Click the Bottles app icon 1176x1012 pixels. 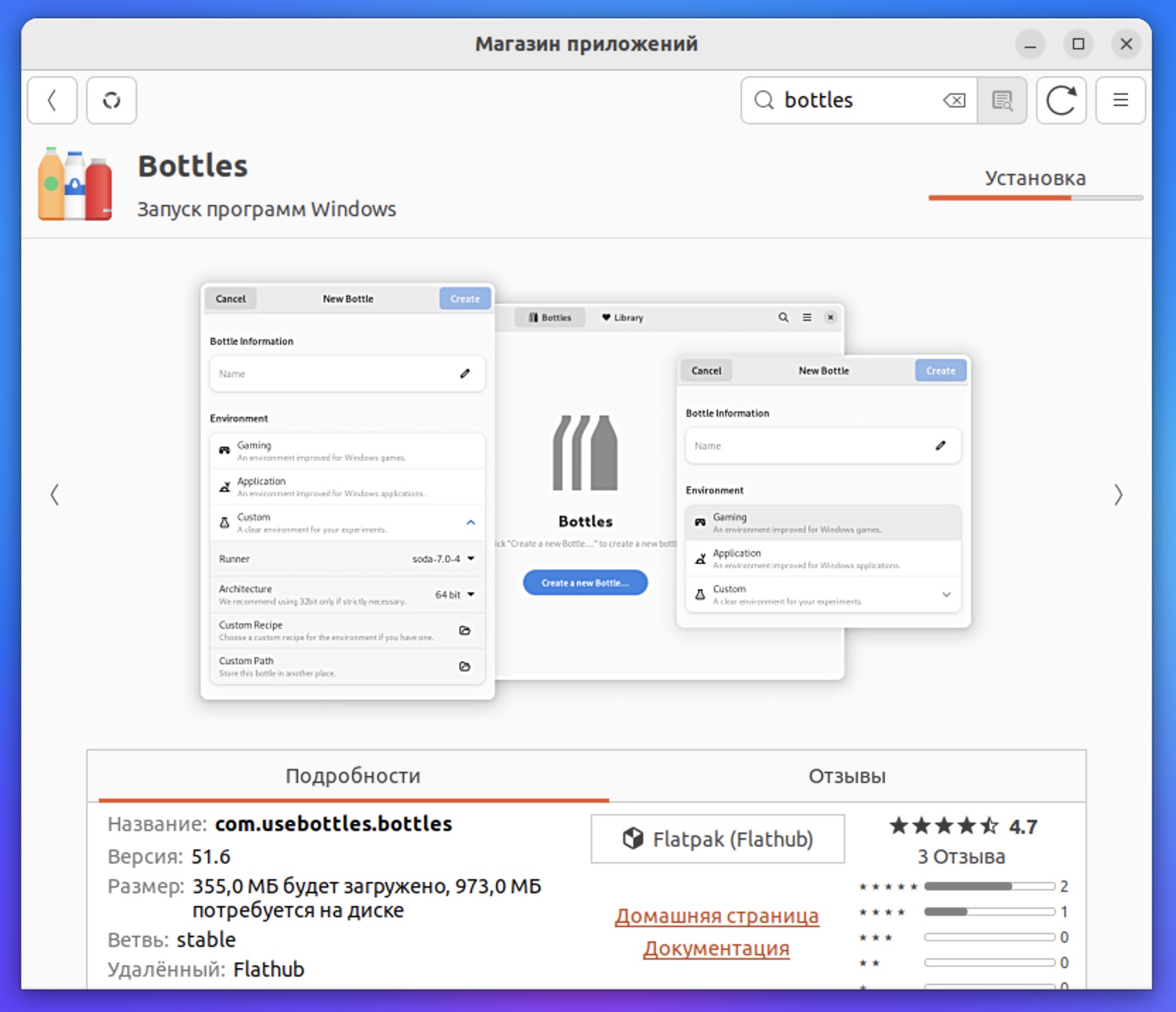[75, 184]
